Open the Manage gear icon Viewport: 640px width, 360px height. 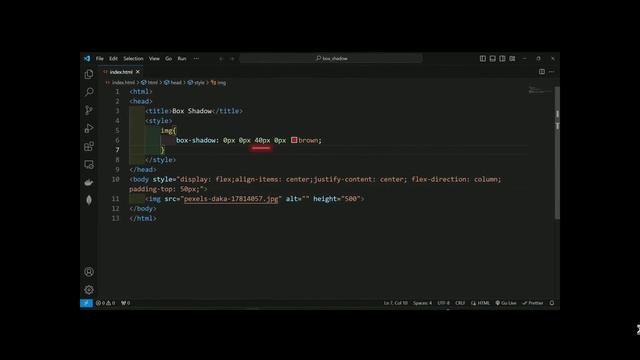89,290
